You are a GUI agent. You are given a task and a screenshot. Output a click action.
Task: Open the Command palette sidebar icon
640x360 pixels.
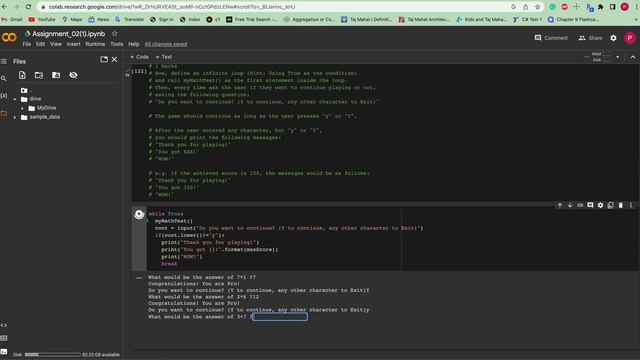tap(4, 338)
